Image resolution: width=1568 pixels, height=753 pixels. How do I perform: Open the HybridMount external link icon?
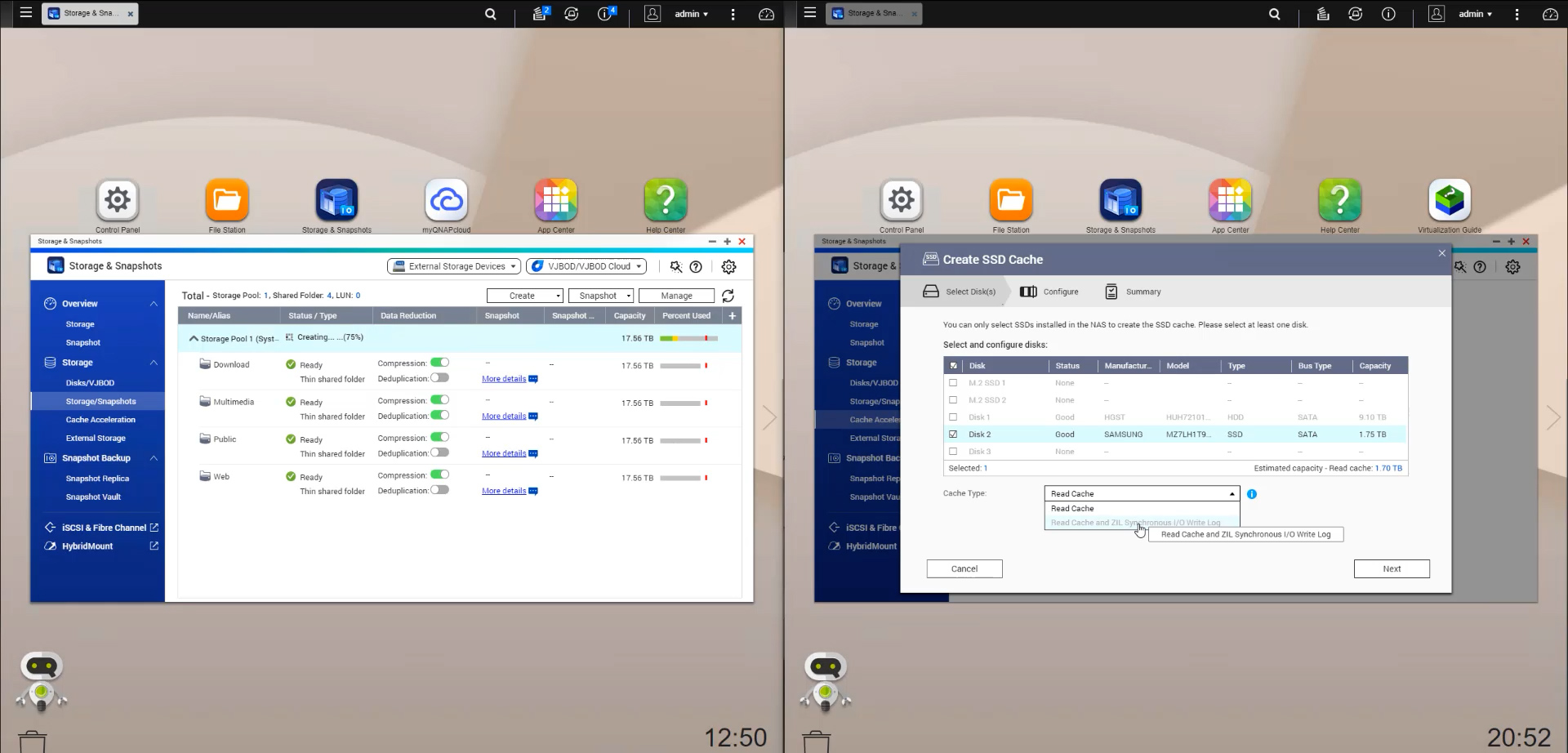coord(154,546)
